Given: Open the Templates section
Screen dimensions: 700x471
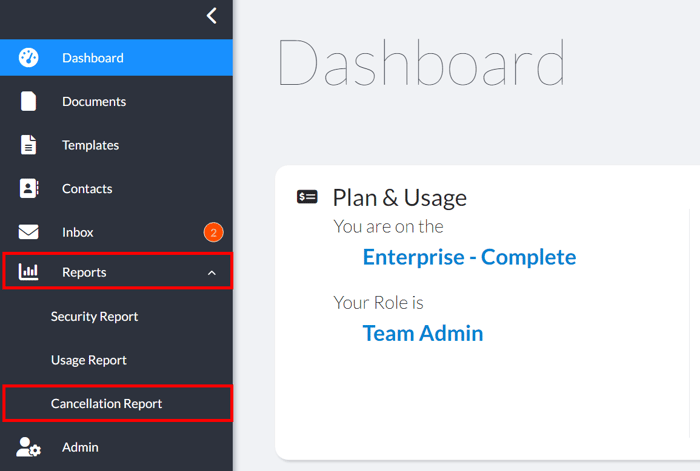Looking at the screenshot, I should (x=90, y=145).
